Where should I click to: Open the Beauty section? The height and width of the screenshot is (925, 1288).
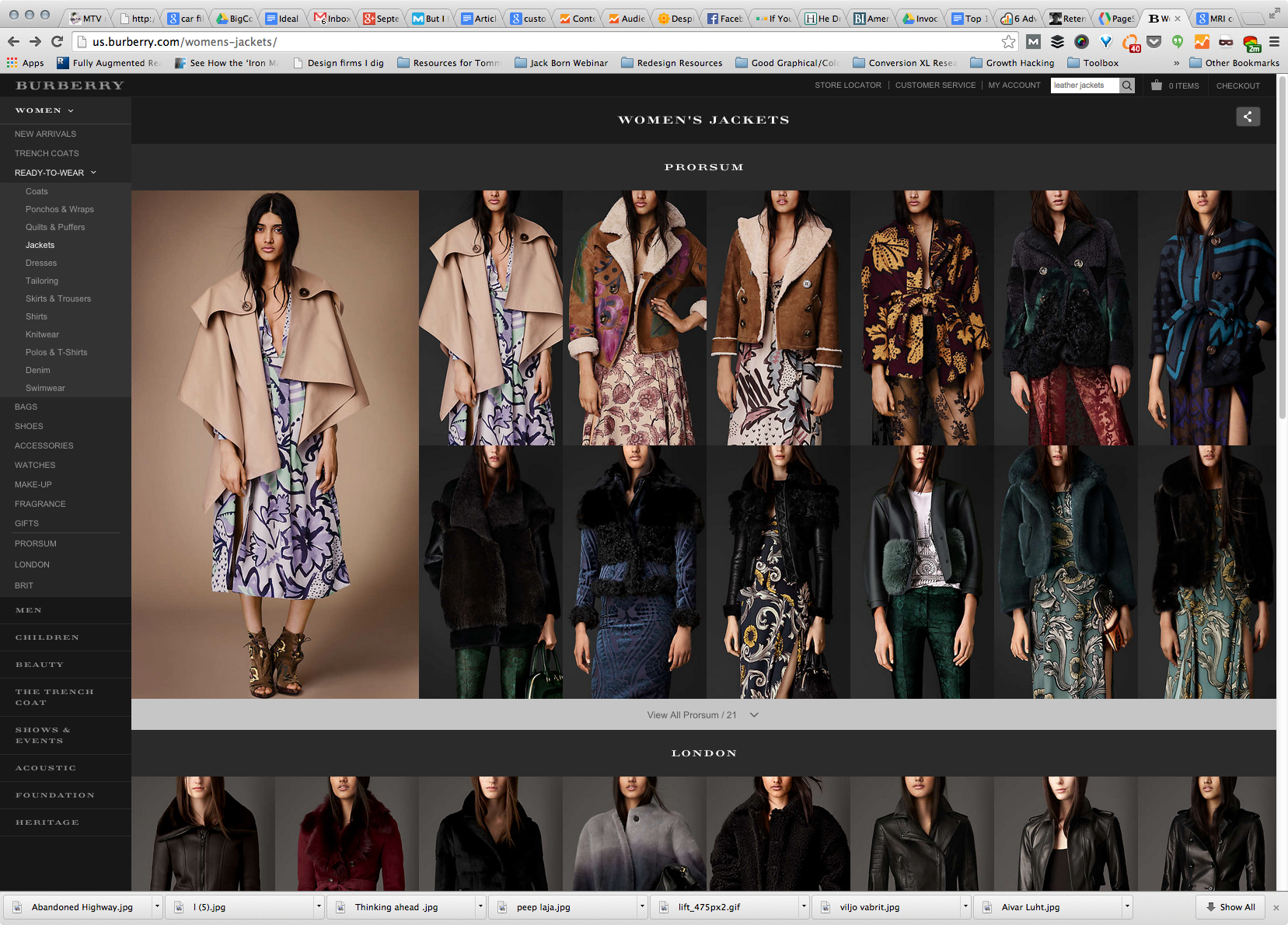pyautogui.click(x=40, y=665)
